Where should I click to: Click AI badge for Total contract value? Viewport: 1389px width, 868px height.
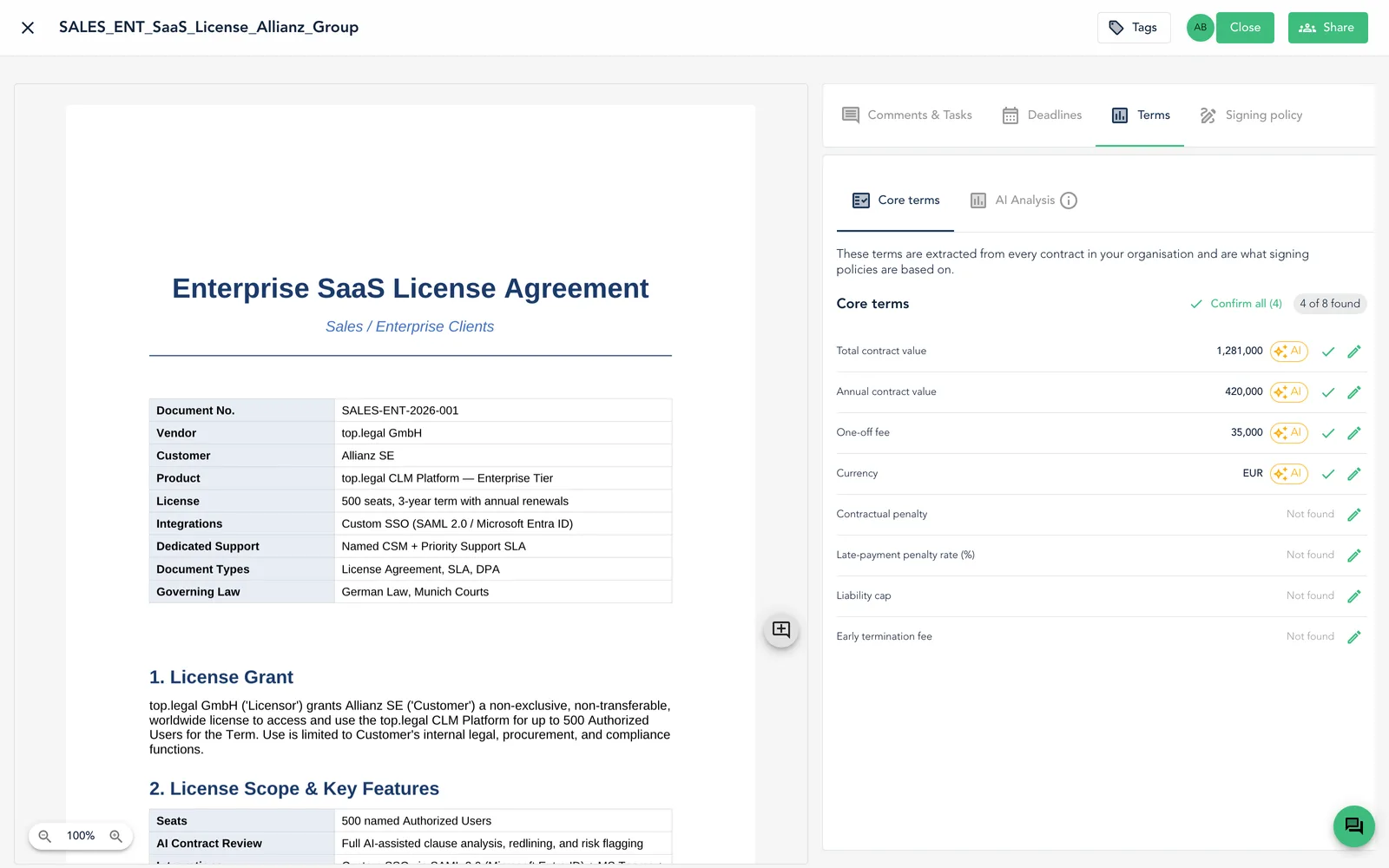coord(1288,352)
